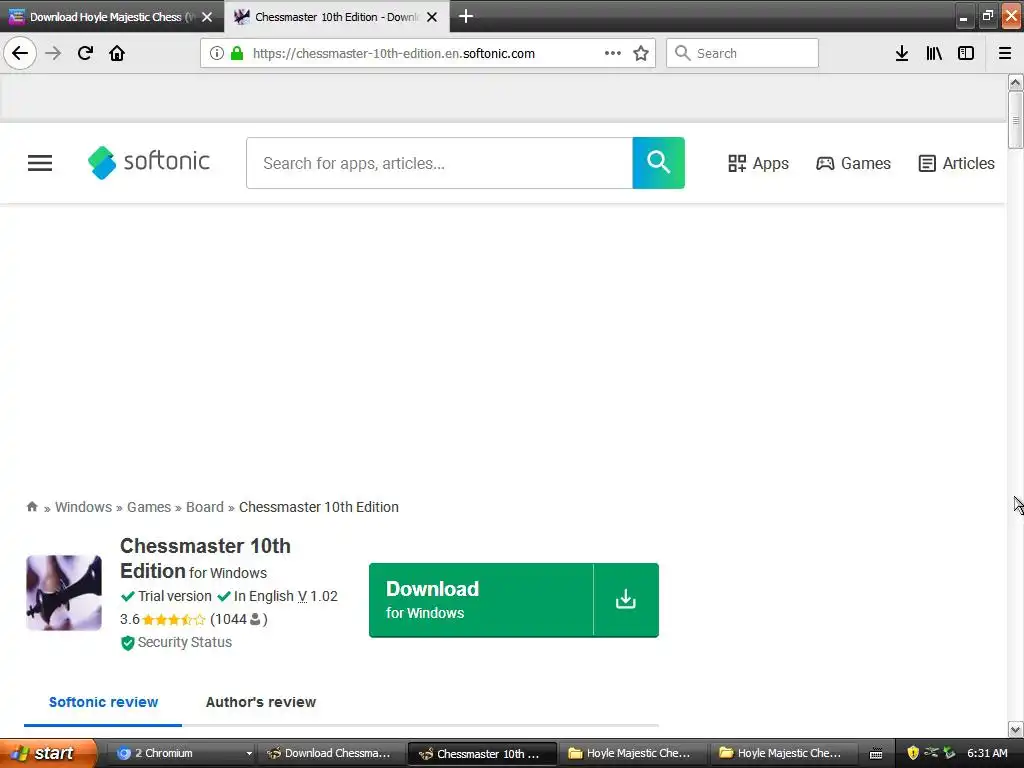This screenshot has height=768, width=1024.
Task: Click the system tray clock 6:31 AM
Action: point(987,753)
